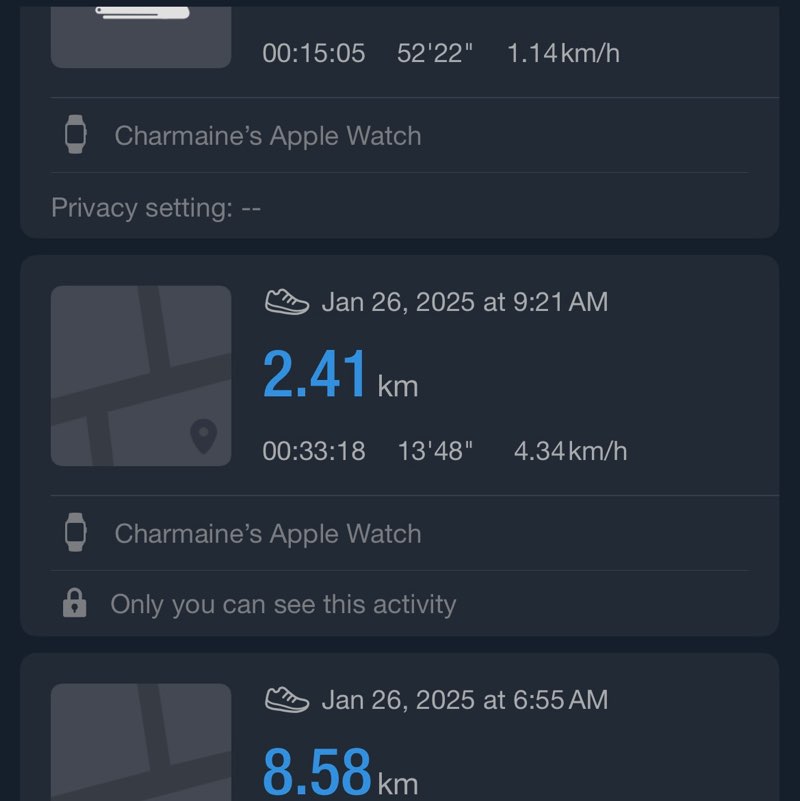This screenshot has width=800, height=801.
Task: Select the Jan 26, 2025 at 9:21 AM date
Action: (x=464, y=302)
